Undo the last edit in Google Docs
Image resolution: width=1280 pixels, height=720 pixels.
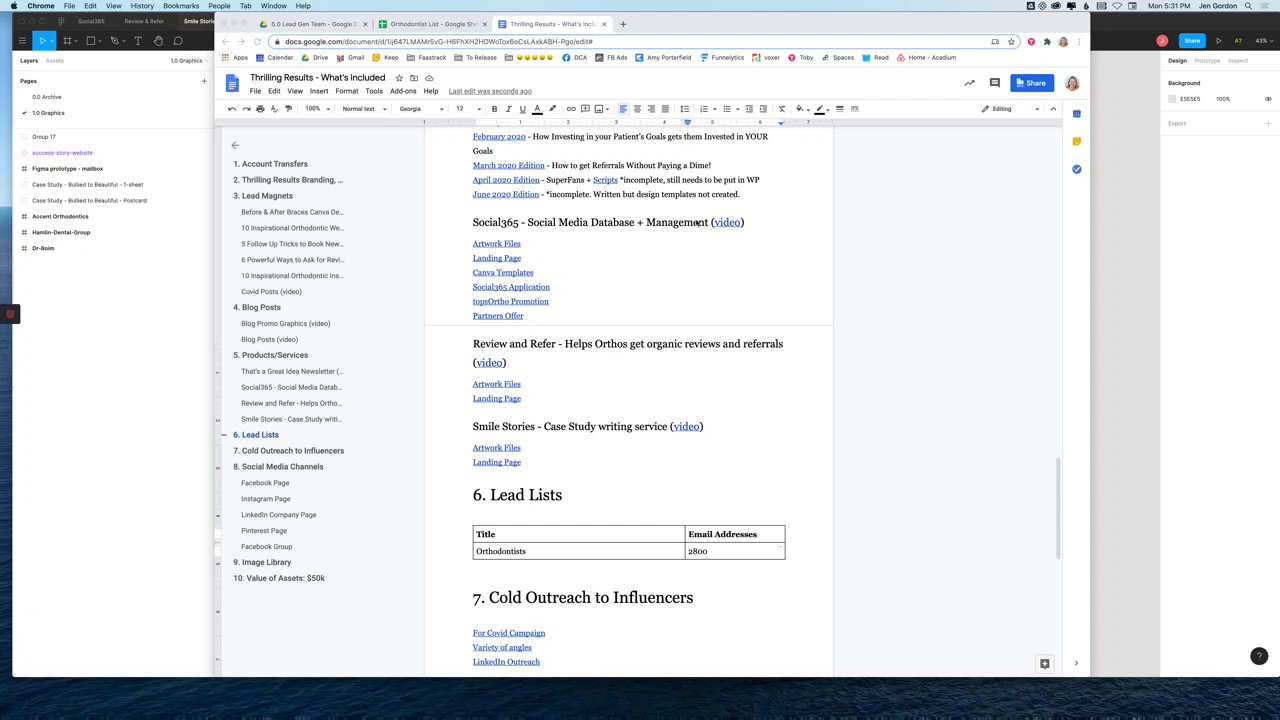(232, 109)
